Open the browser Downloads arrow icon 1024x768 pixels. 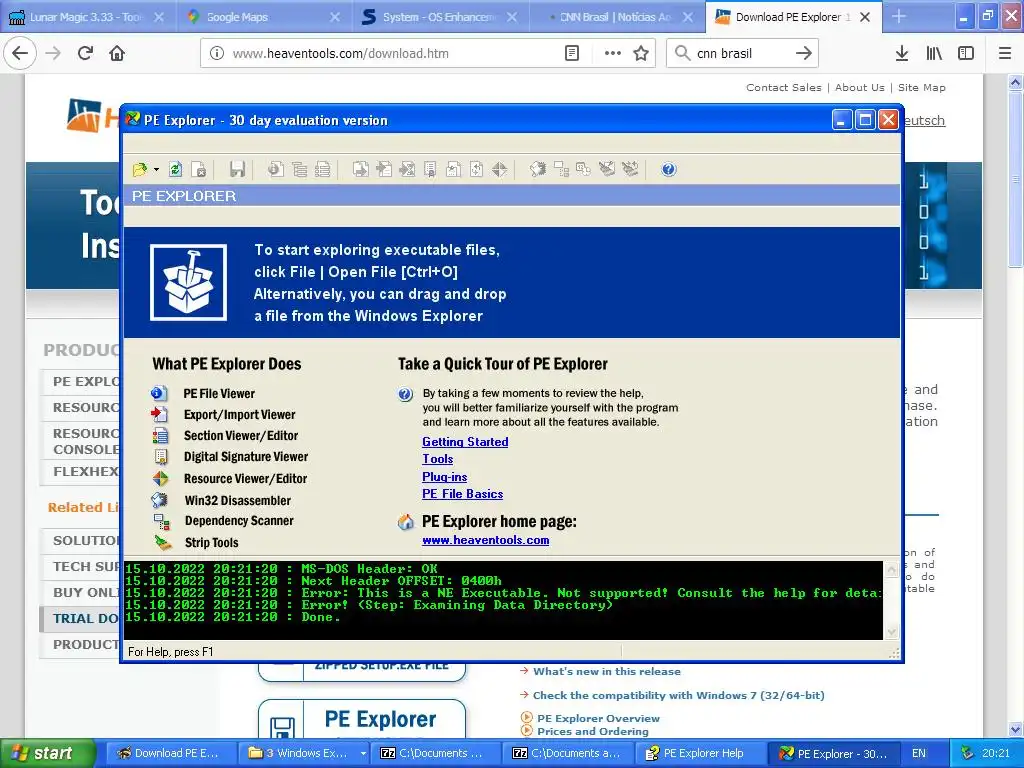(x=902, y=54)
